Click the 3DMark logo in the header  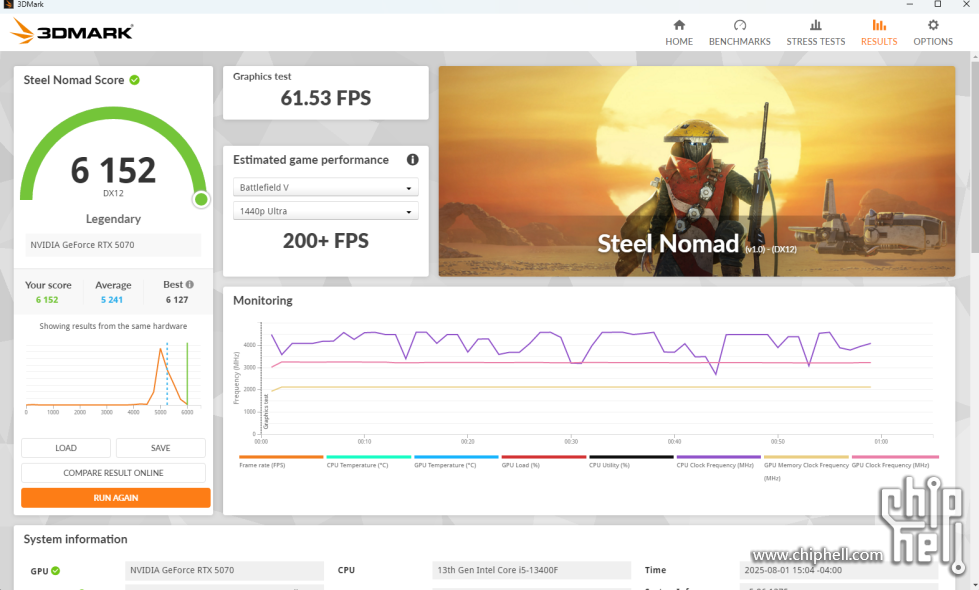[x=72, y=31]
